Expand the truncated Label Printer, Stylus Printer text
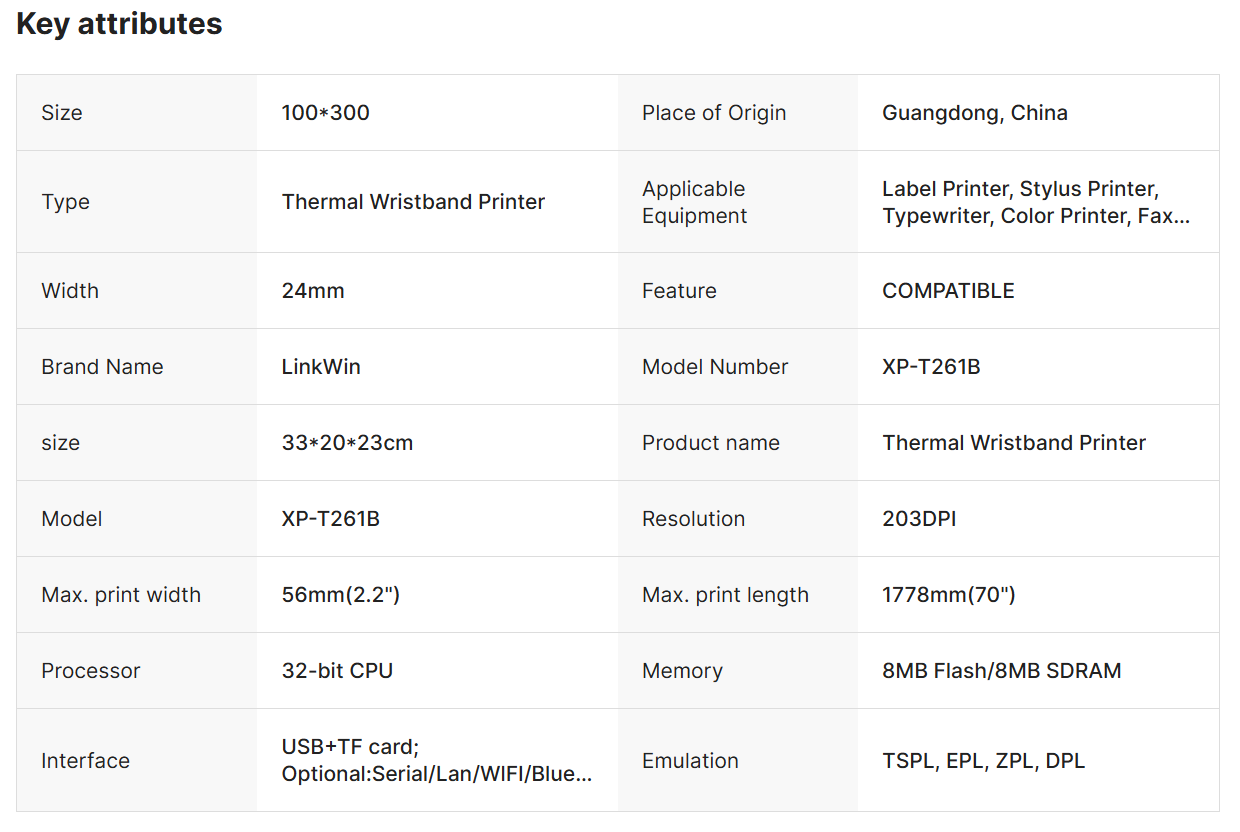The image size is (1240, 832). coord(1036,202)
